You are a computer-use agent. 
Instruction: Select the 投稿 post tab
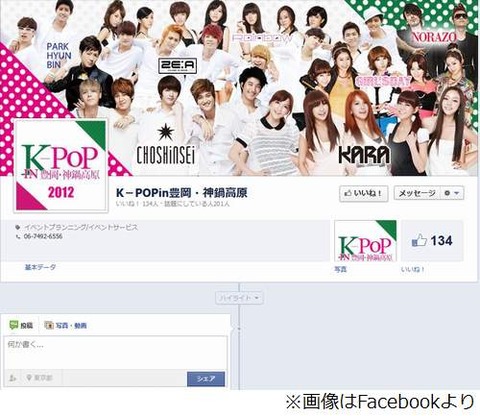tap(21, 325)
